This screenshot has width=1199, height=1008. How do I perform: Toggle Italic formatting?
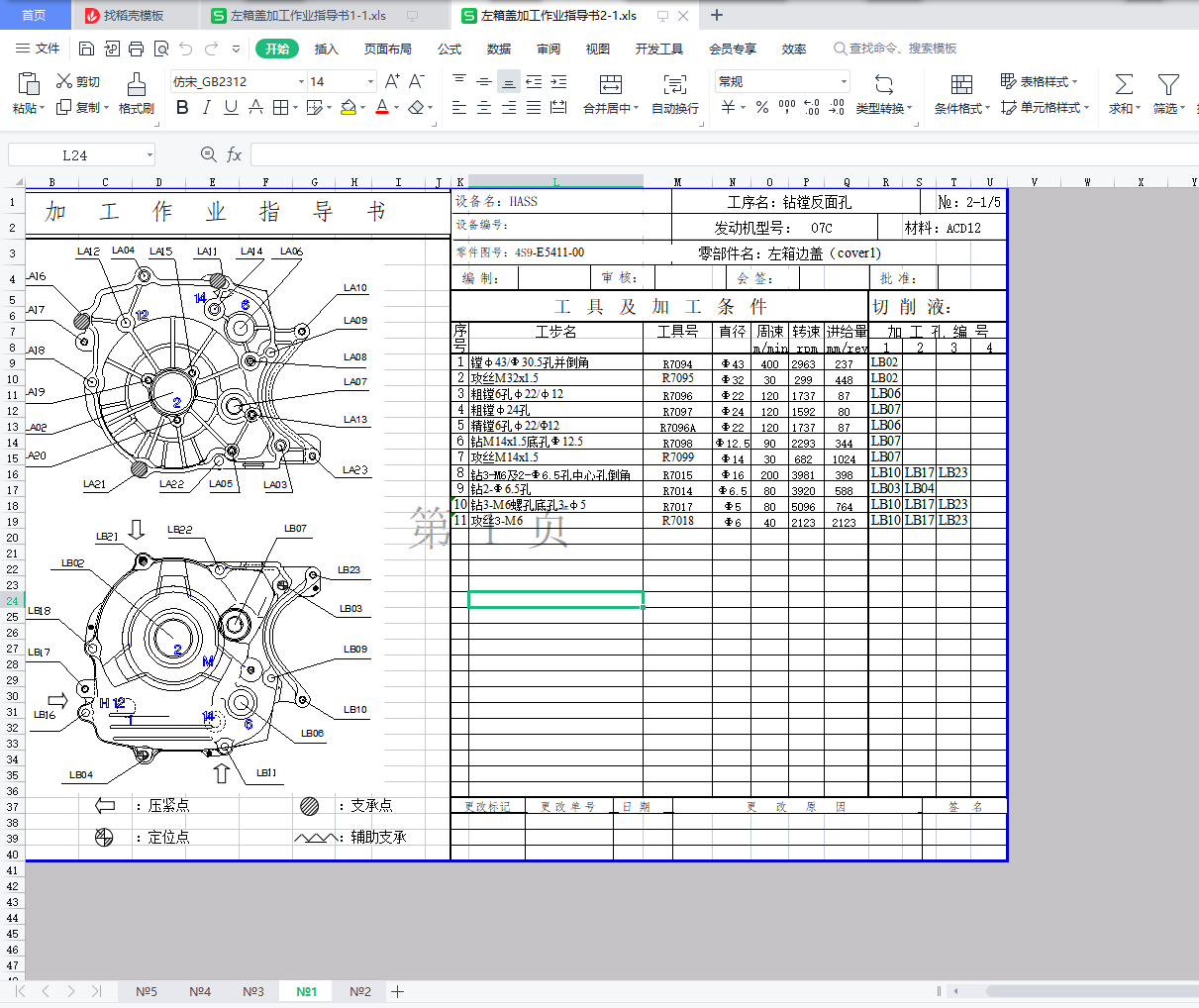(206, 107)
